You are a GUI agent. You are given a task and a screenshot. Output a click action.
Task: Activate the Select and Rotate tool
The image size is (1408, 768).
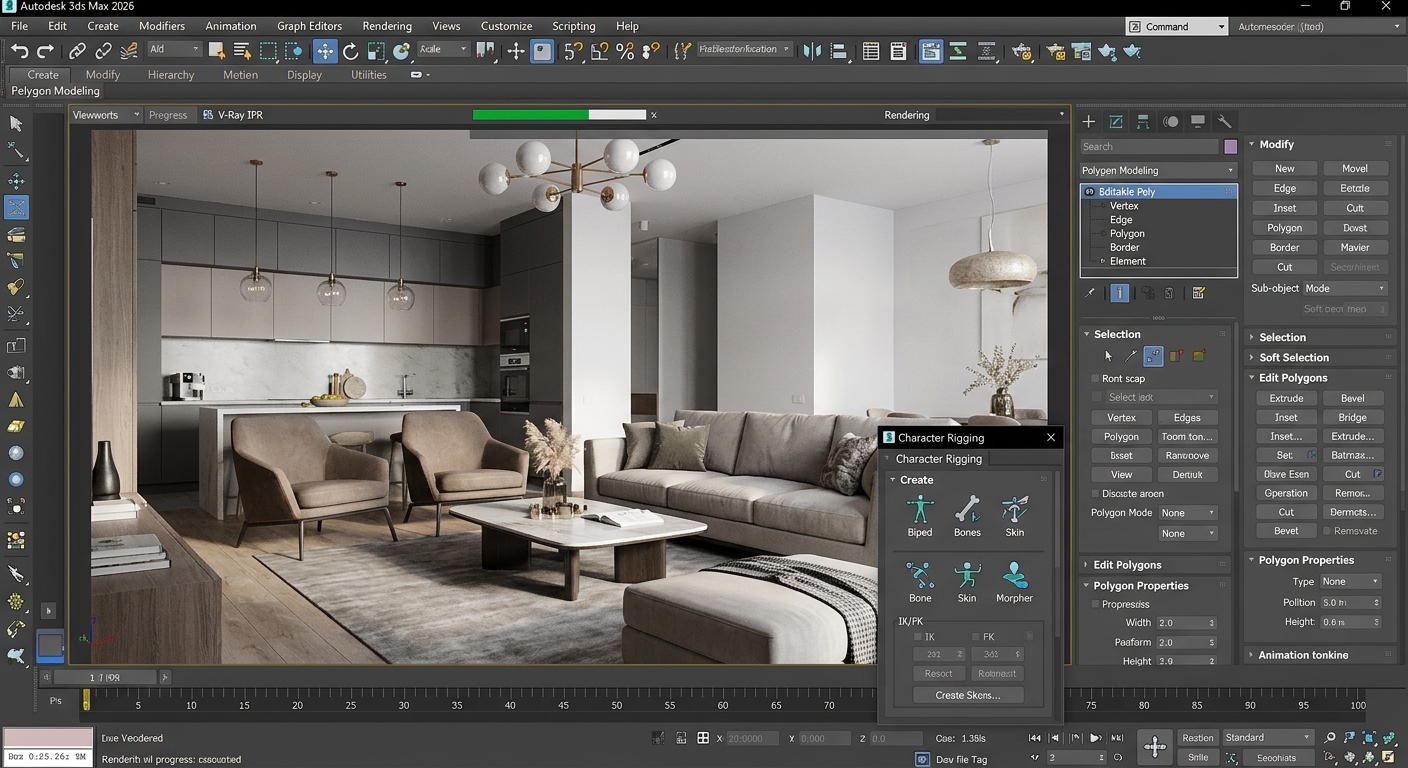350,50
